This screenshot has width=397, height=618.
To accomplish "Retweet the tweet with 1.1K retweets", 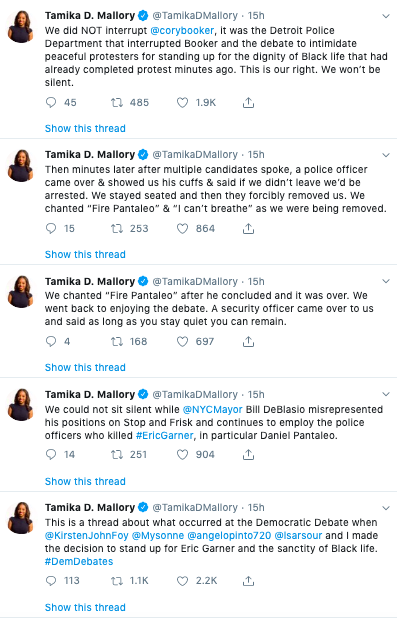I will (117, 581).
